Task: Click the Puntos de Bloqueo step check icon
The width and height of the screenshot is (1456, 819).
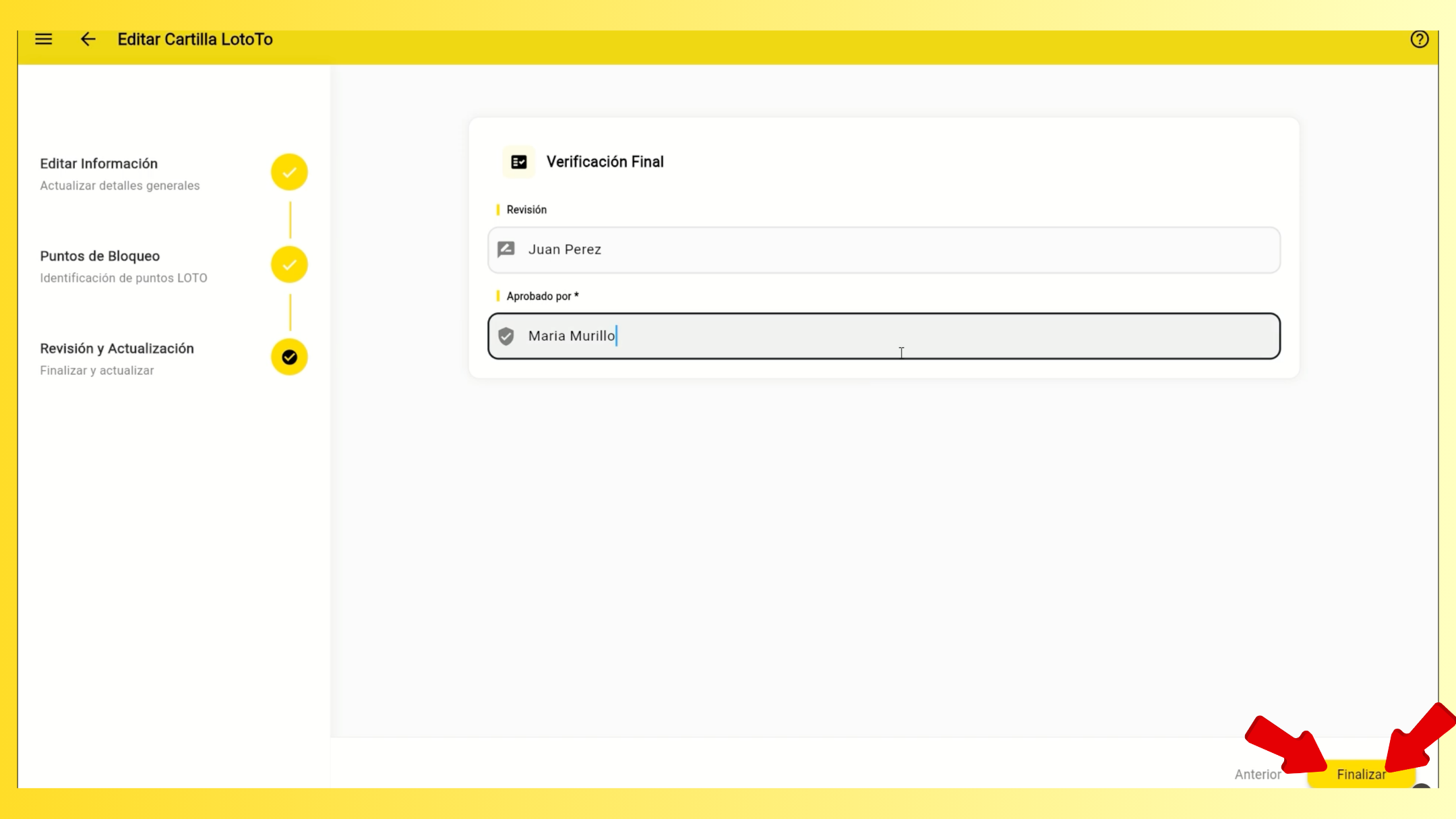Action: click(289, 265)
